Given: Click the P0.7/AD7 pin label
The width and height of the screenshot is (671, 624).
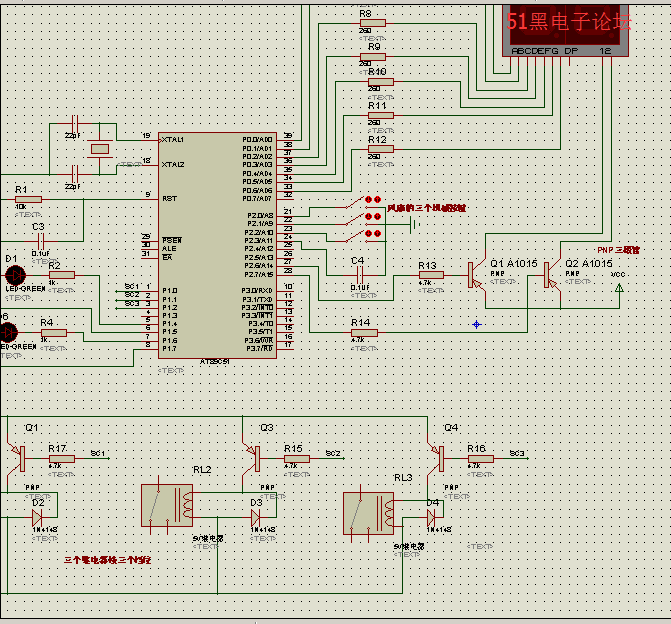Looking at the screenshot, I should click(257, 199).
